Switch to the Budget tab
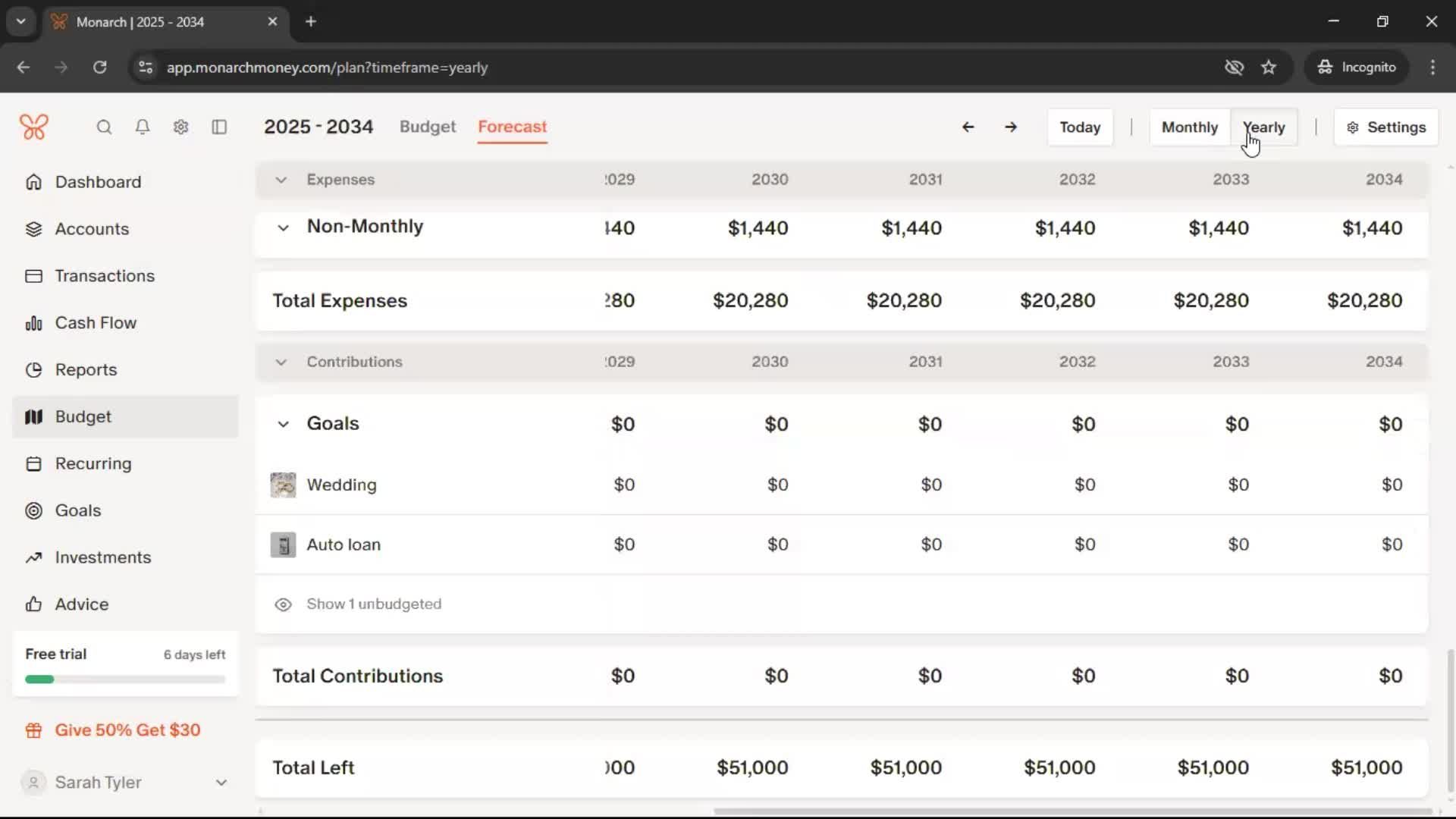 pyautogui.click(x=428, y=127)
